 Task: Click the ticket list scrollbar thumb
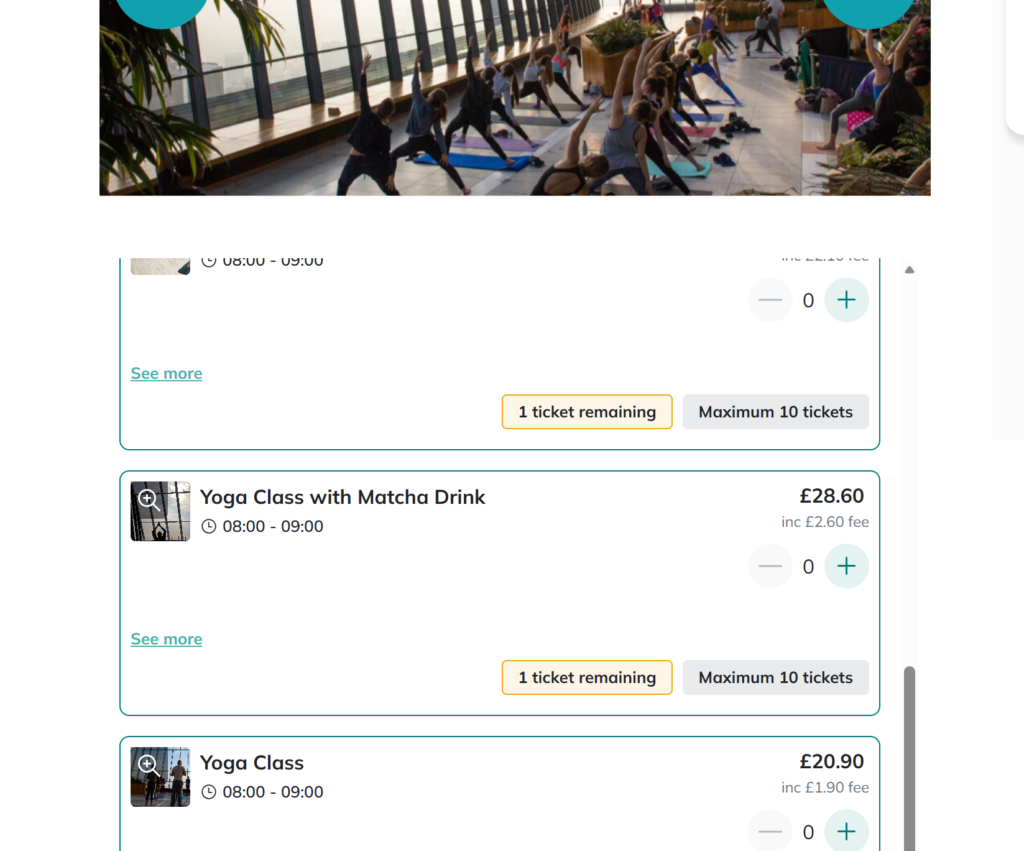pos(909,758)
